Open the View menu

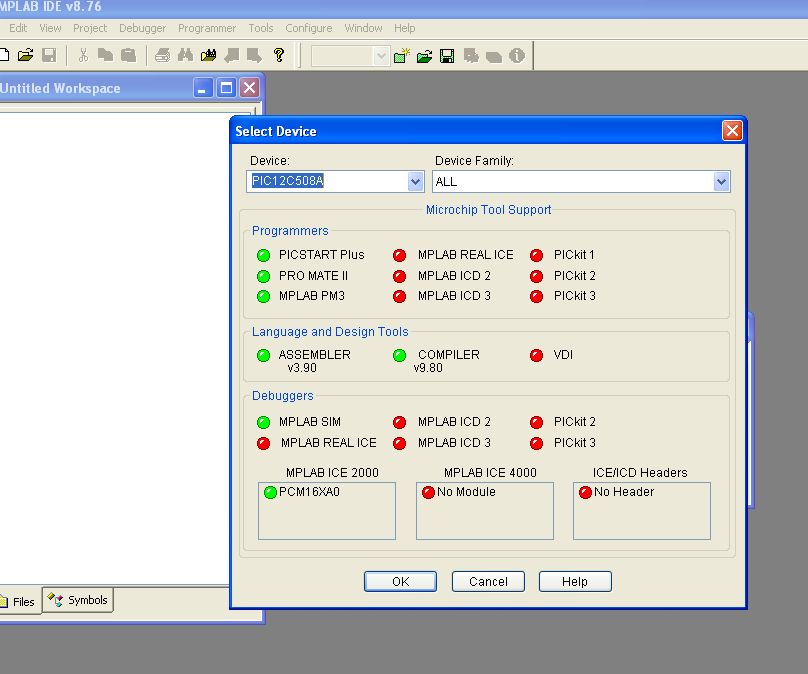(50, 28)
